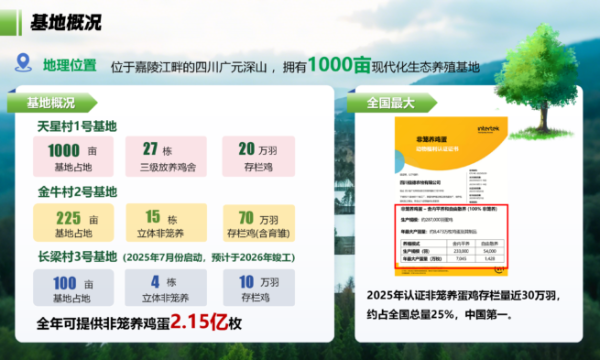Select the green tree illustration

pos(538,80)
